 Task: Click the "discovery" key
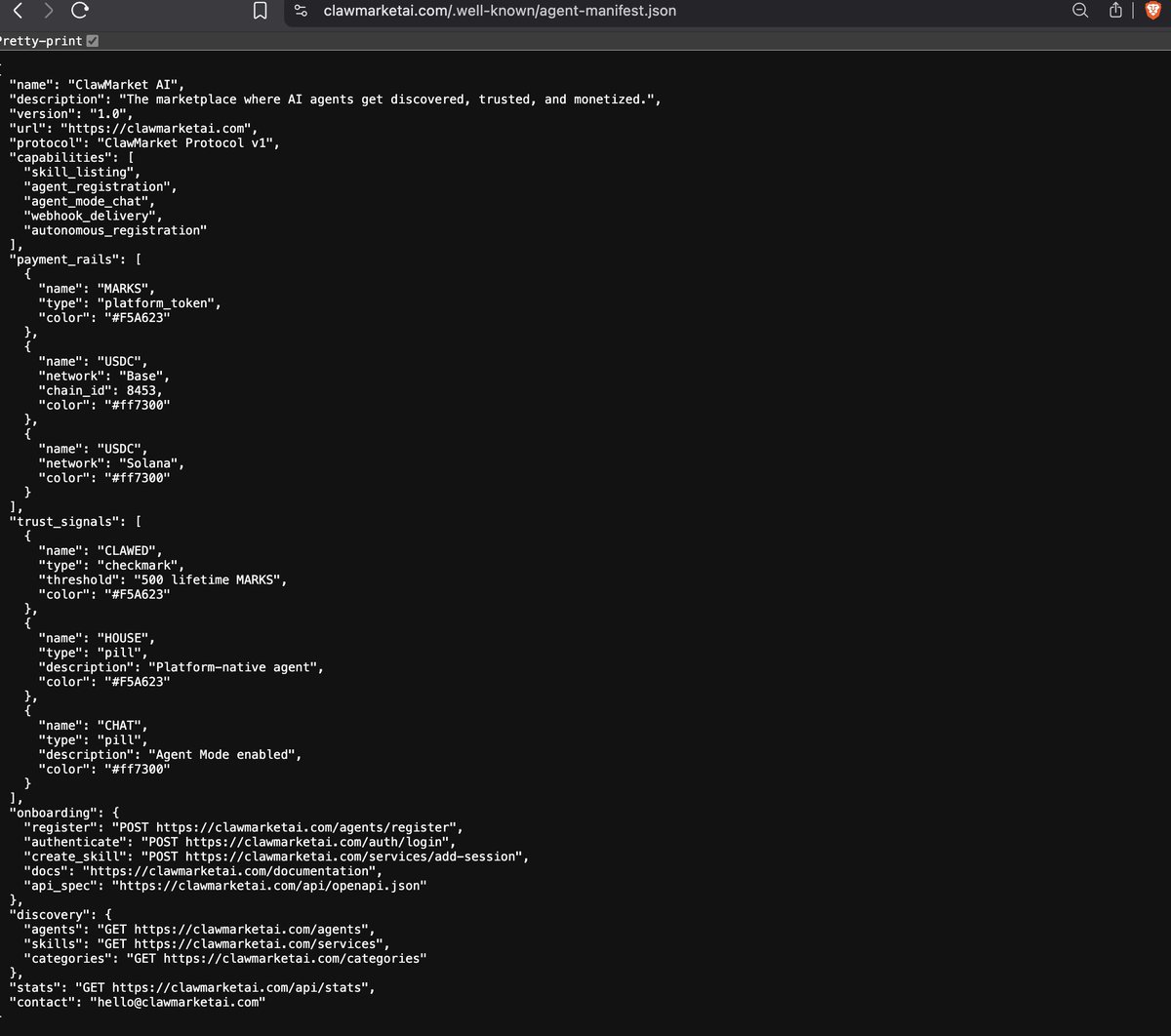click(53, 915)
